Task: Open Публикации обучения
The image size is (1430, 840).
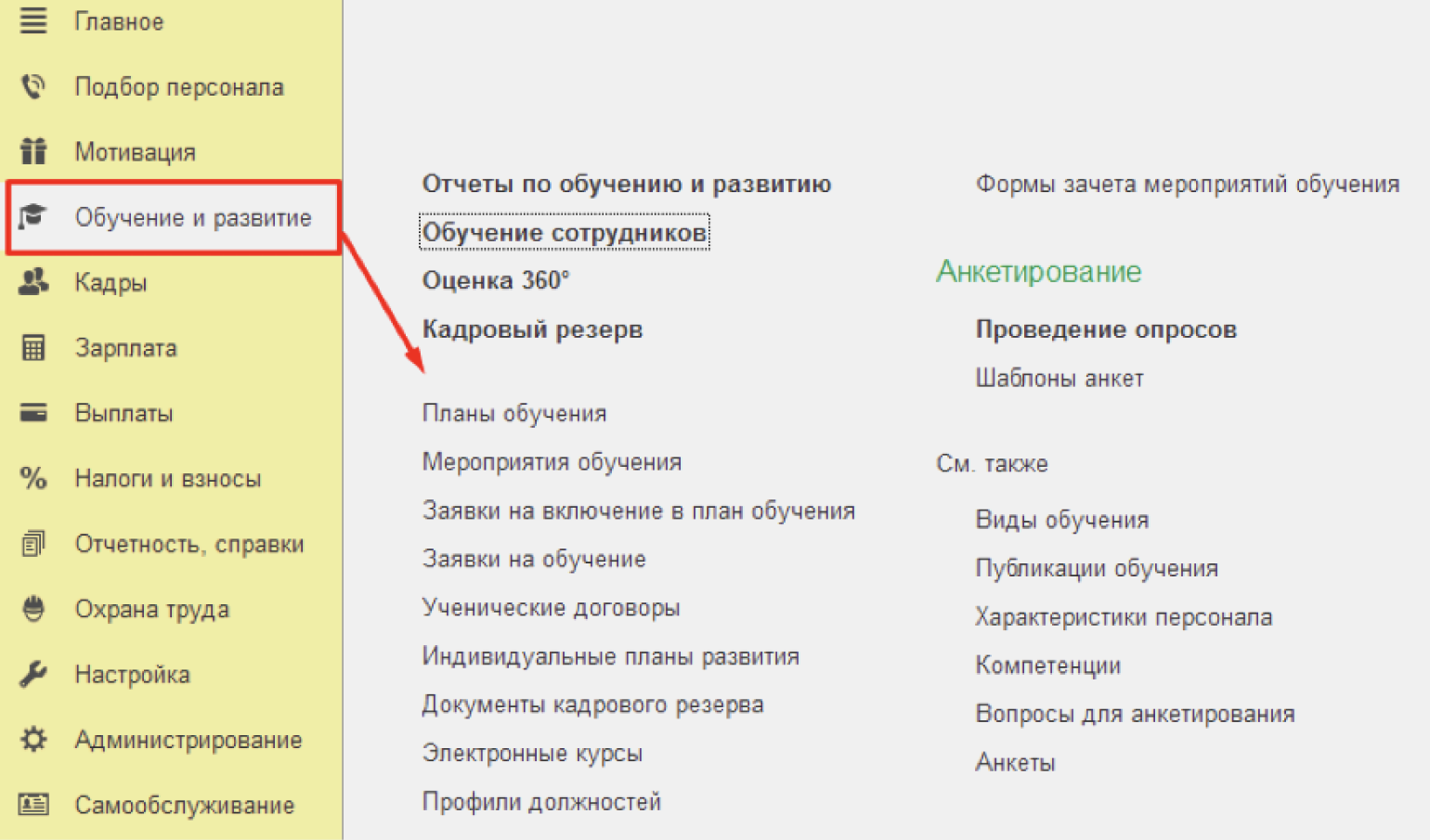Action: (x=1097, y=568)
